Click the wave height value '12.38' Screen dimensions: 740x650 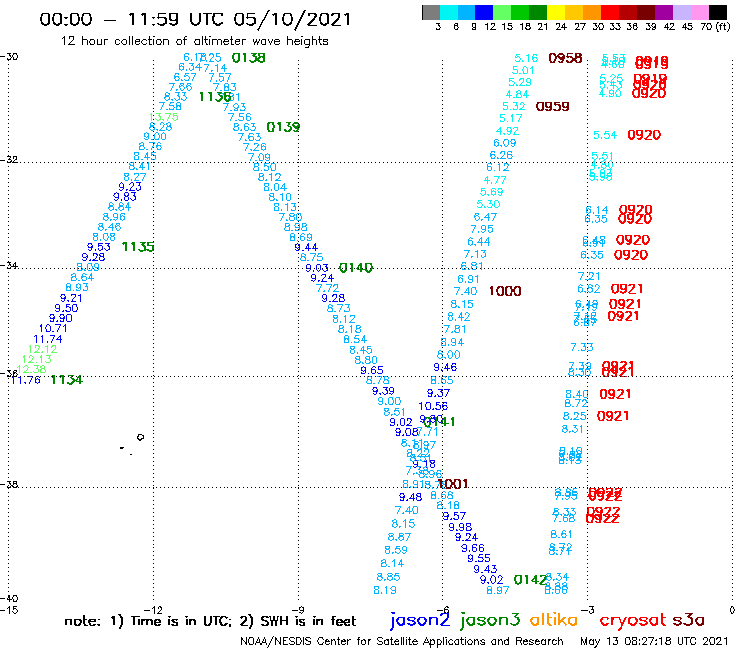click(31, 369)
